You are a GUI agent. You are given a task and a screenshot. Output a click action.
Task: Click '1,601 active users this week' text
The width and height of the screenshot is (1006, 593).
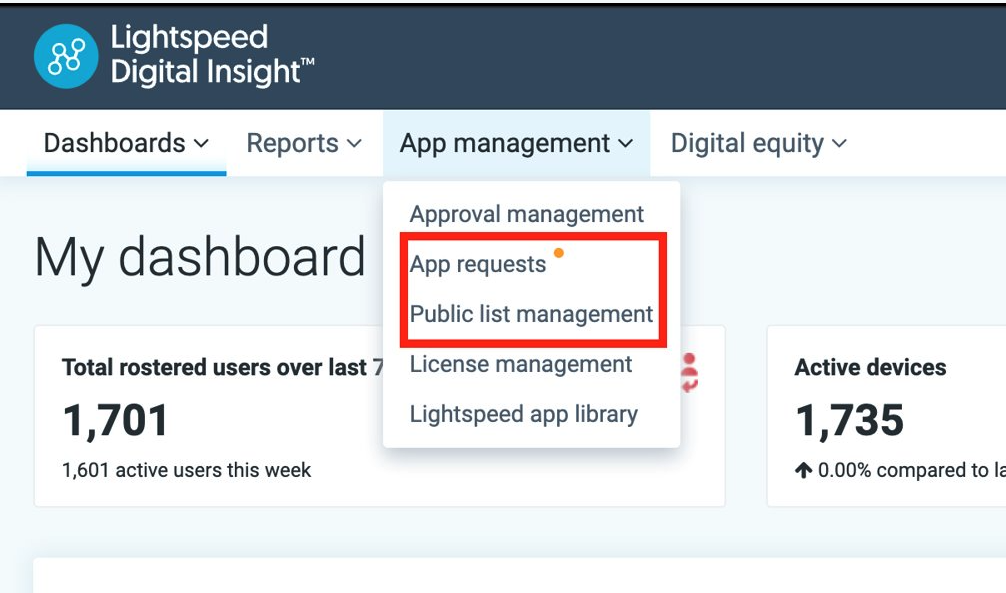(x=186, y=470)
